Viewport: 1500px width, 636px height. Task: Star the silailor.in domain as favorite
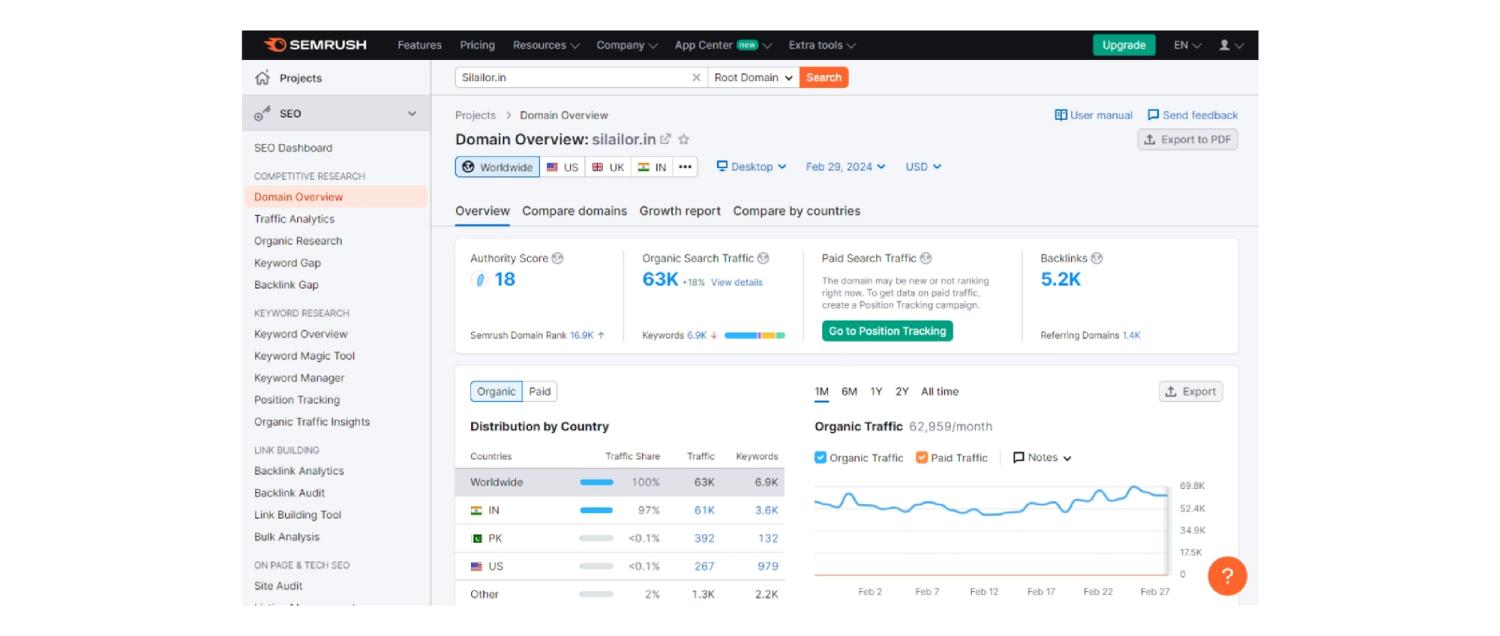pos(684,139)
